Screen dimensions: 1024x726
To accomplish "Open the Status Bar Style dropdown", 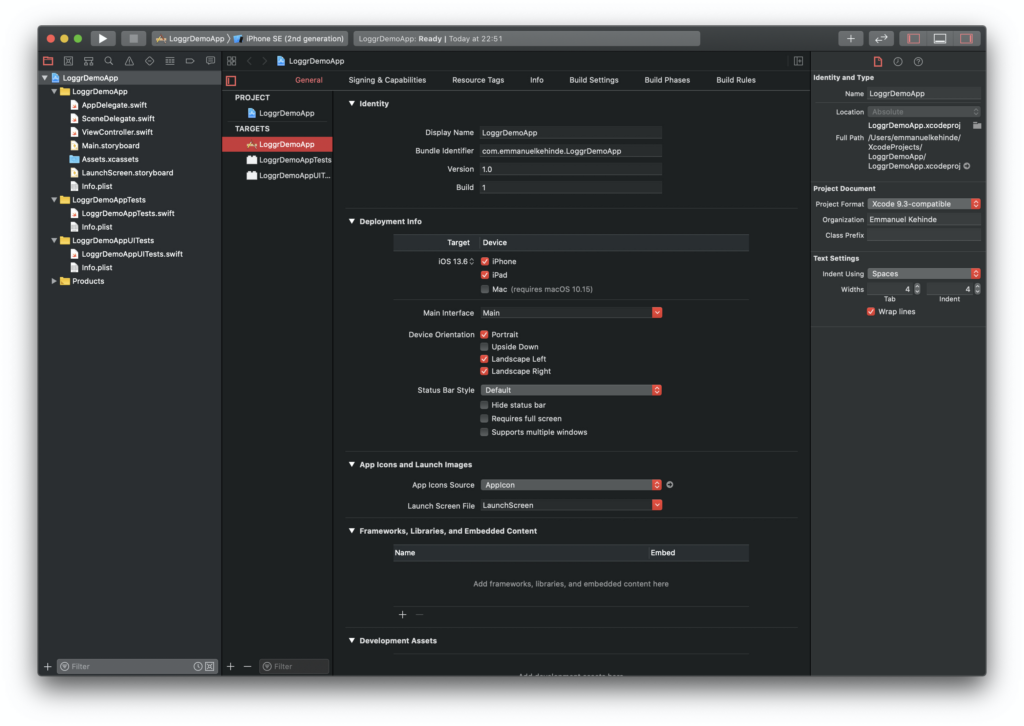I will click(x=571, y=390).
